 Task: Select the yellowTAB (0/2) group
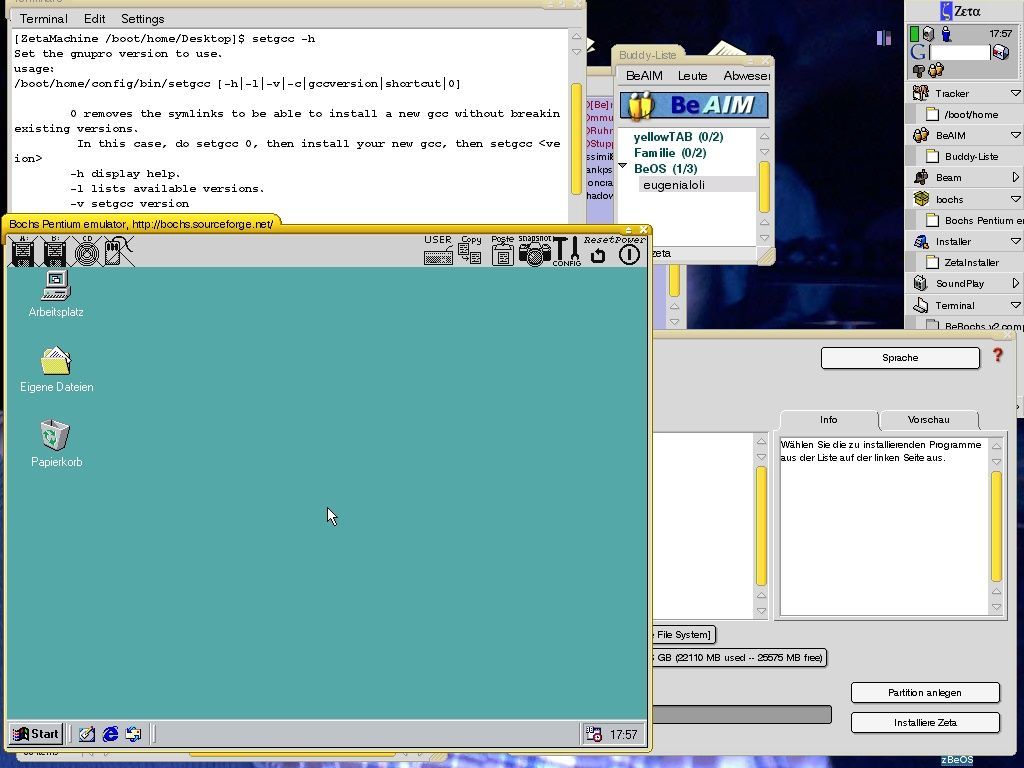pos(678,136)
